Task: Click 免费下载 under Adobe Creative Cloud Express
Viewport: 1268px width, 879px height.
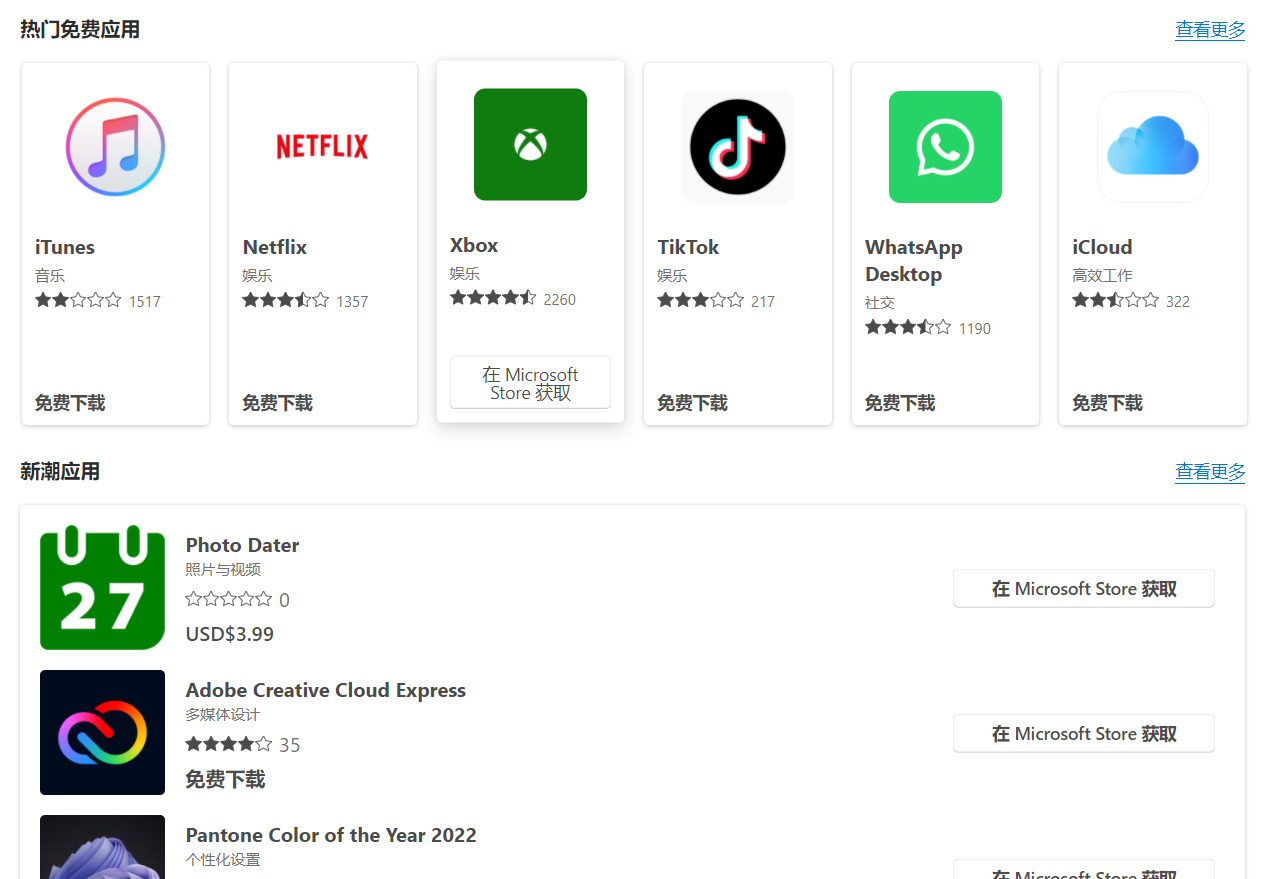Action: [225, 780]
